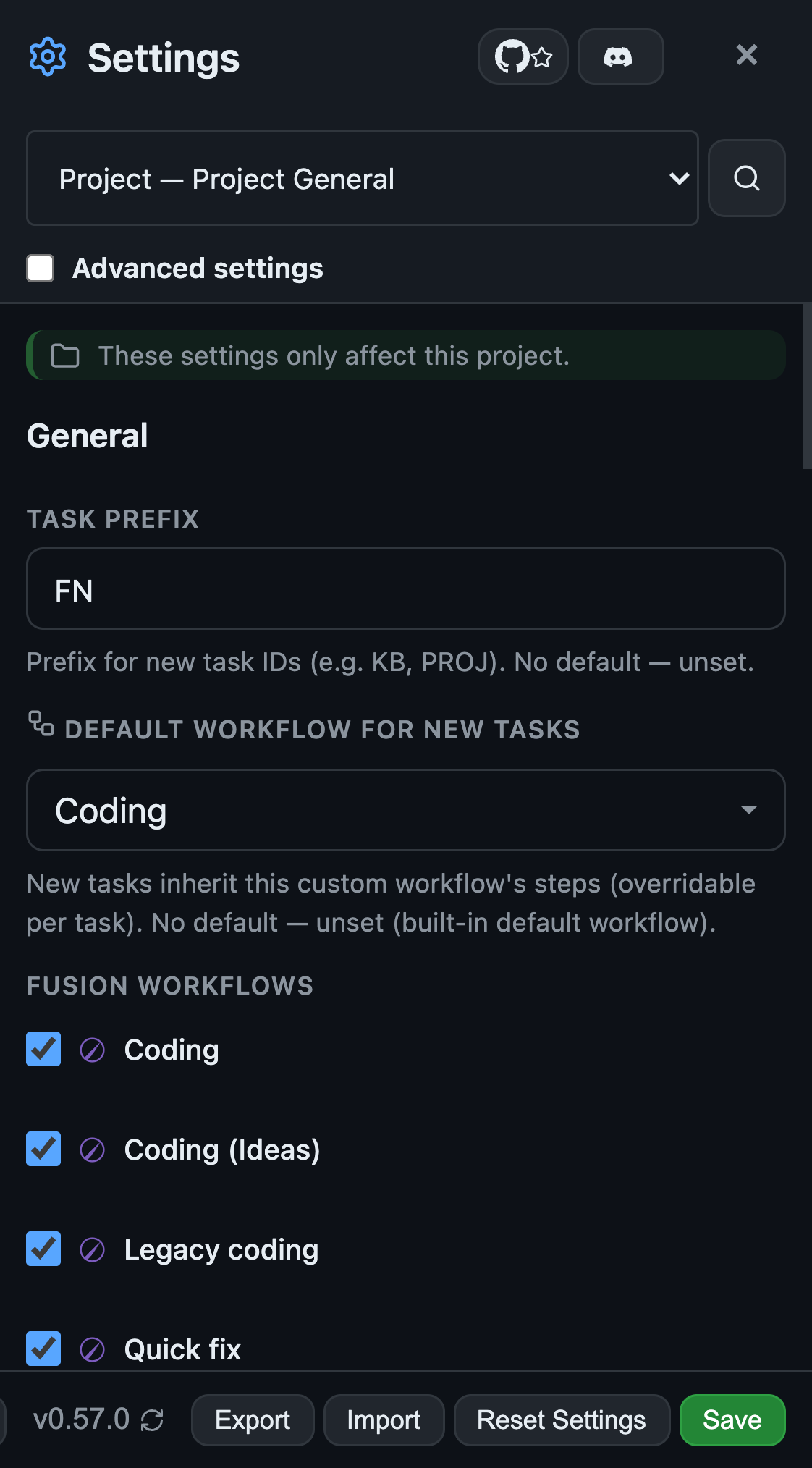Screen dimensions: 812x1468
Task: Click the settings search magnifier icon
Action: pos(747,178)
